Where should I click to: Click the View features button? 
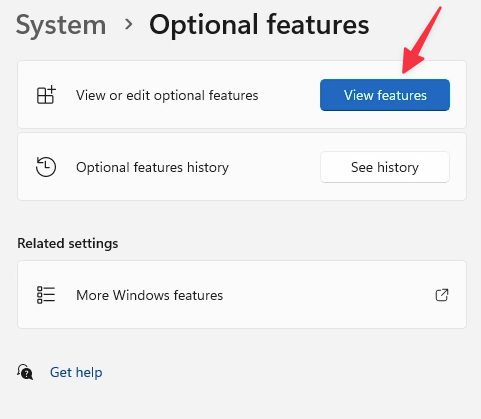pyautogui.click(x=385, y=95)
